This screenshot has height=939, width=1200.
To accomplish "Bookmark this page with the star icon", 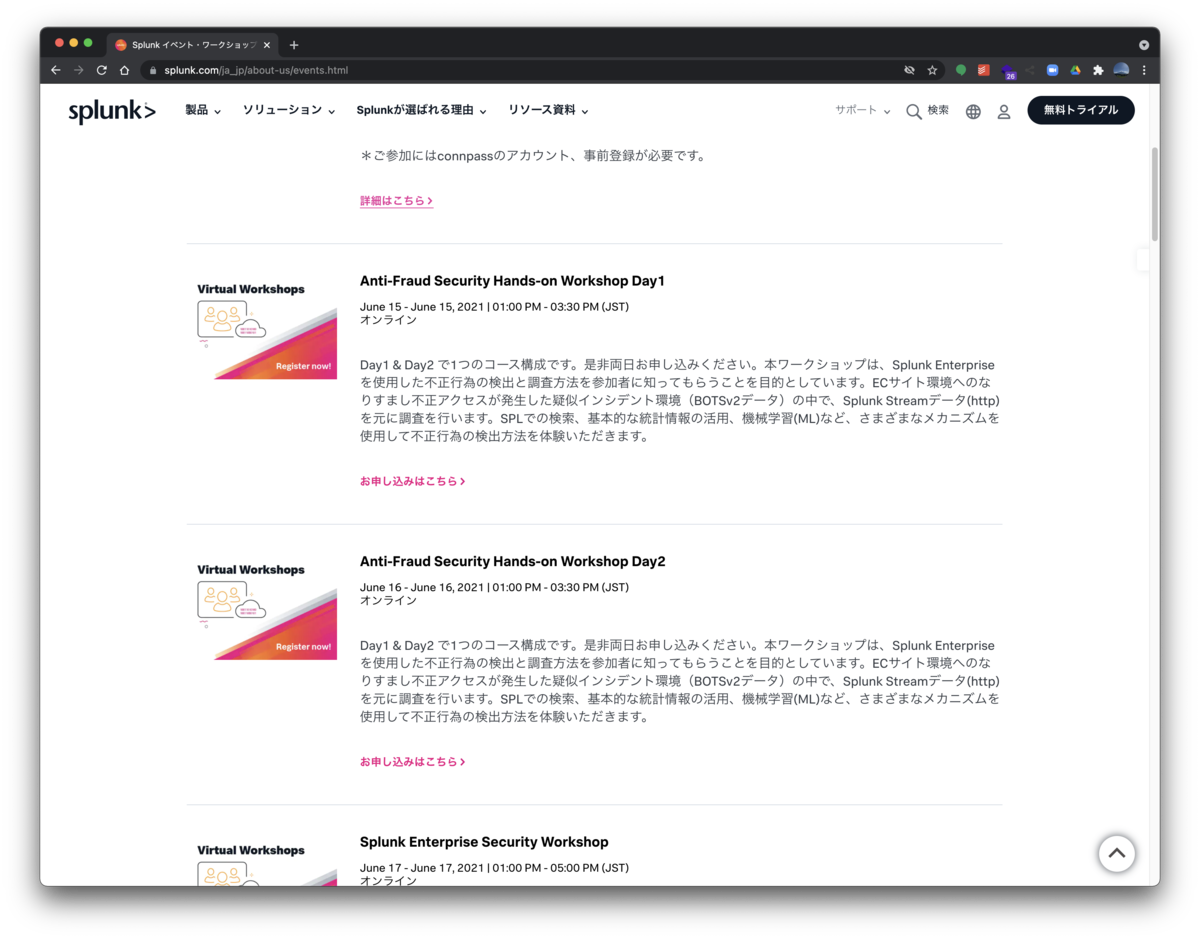I will point(932,70).
